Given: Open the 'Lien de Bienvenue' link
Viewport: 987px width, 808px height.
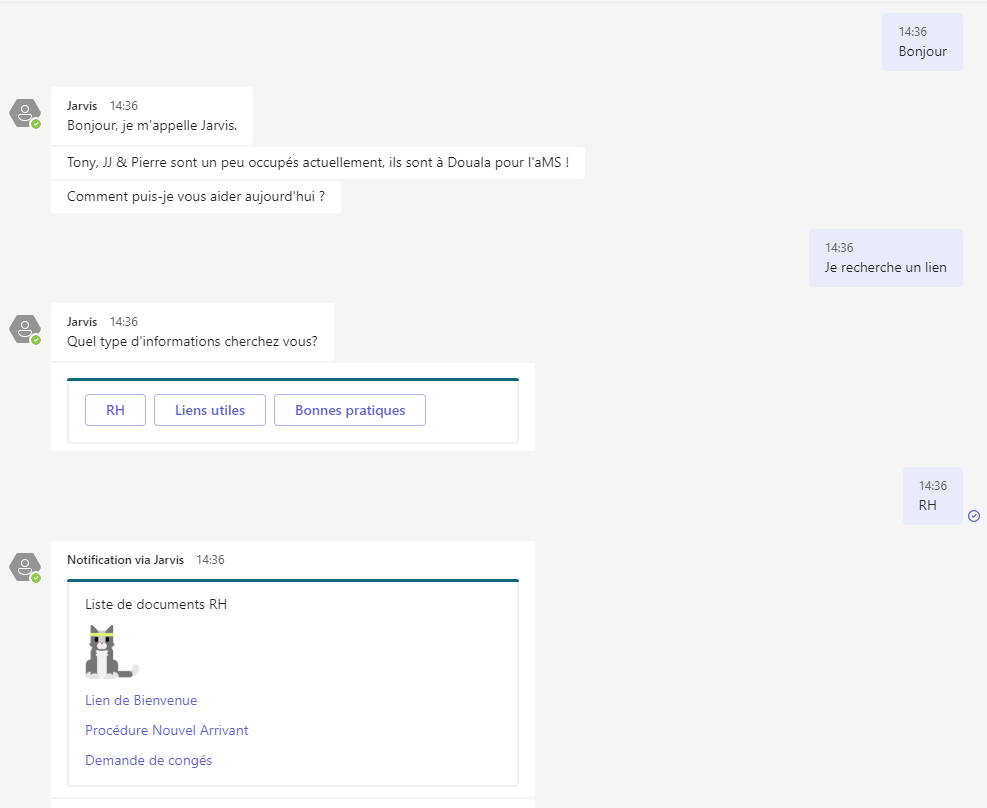Looking at the screenshot, I should coord(141,700).
